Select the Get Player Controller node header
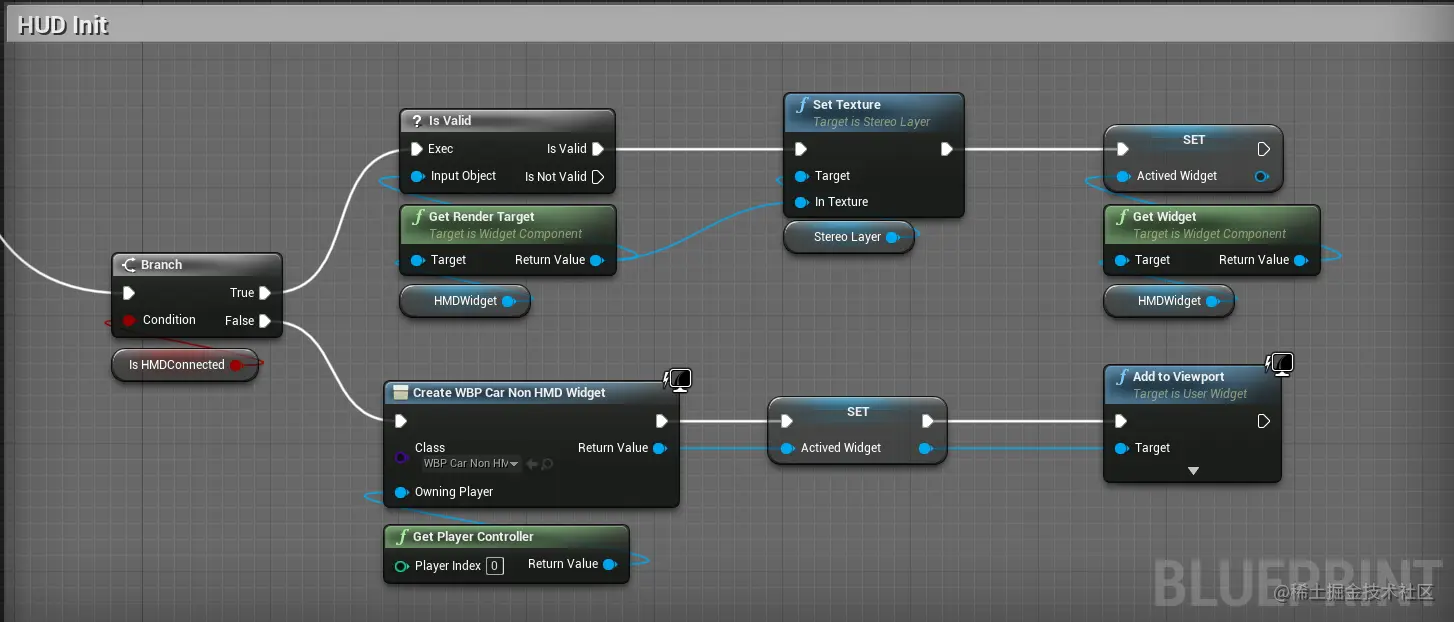The image size is (1454, 622). (x=506, y=537)
